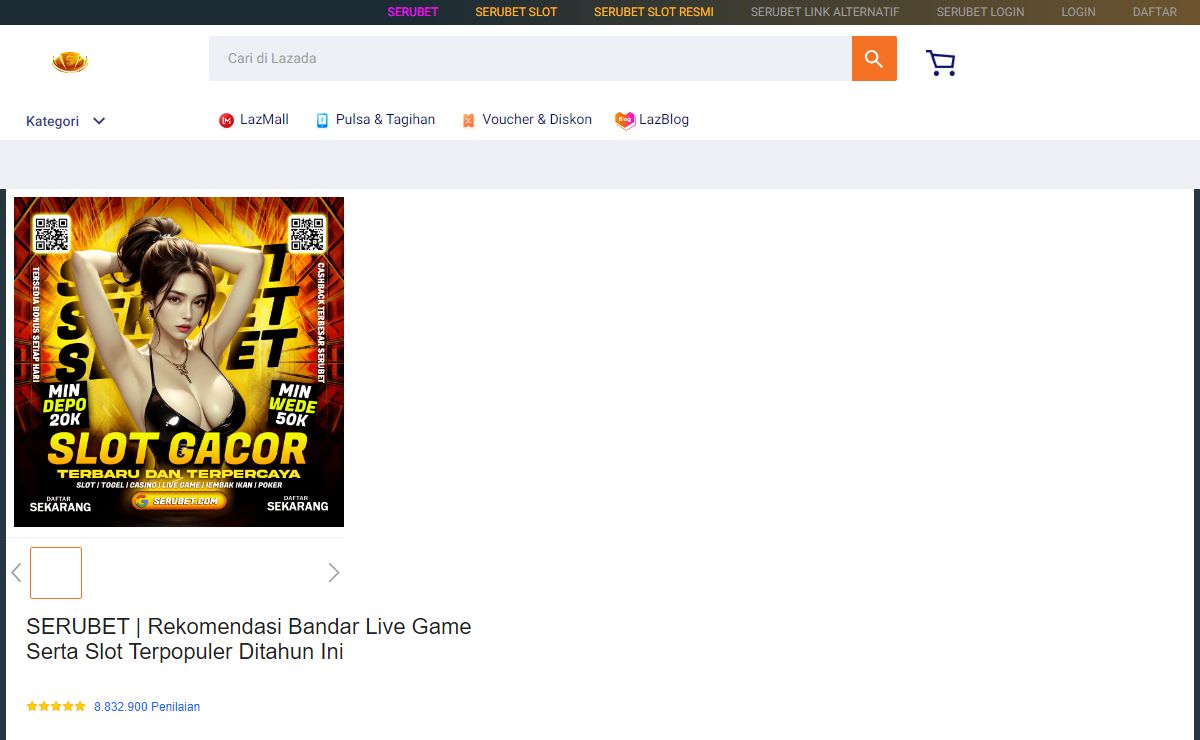
Task: Show previous product thumbnail with left arrow
Action: coord(16,572)
